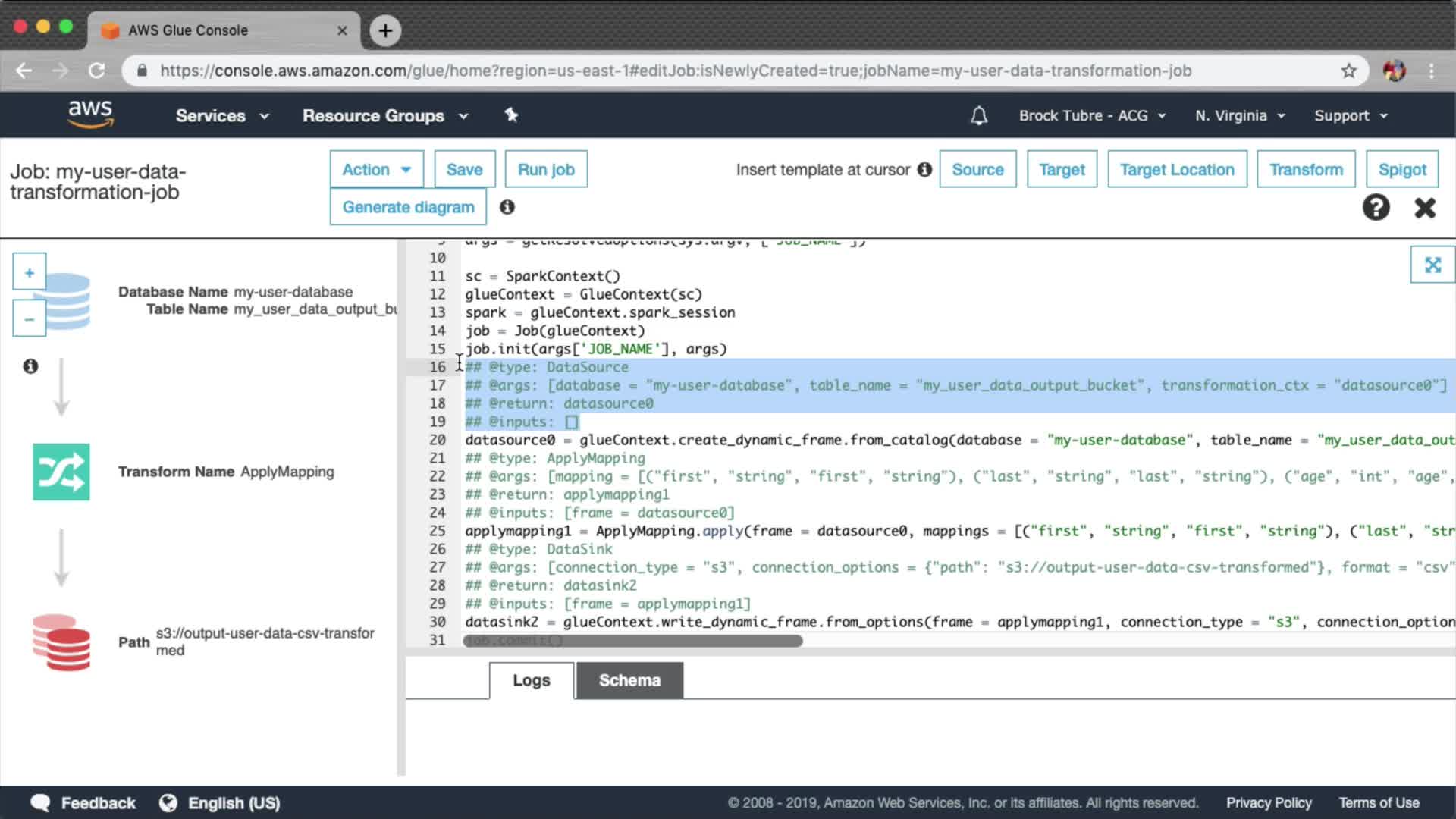Open the help question mark icon

[x=1376, y=207]
